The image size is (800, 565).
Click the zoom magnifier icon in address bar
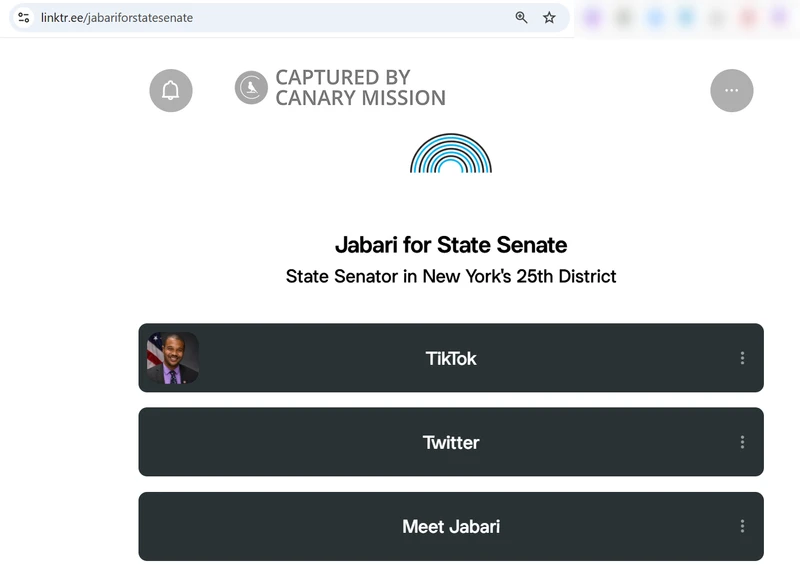click(x=521, y=17)
